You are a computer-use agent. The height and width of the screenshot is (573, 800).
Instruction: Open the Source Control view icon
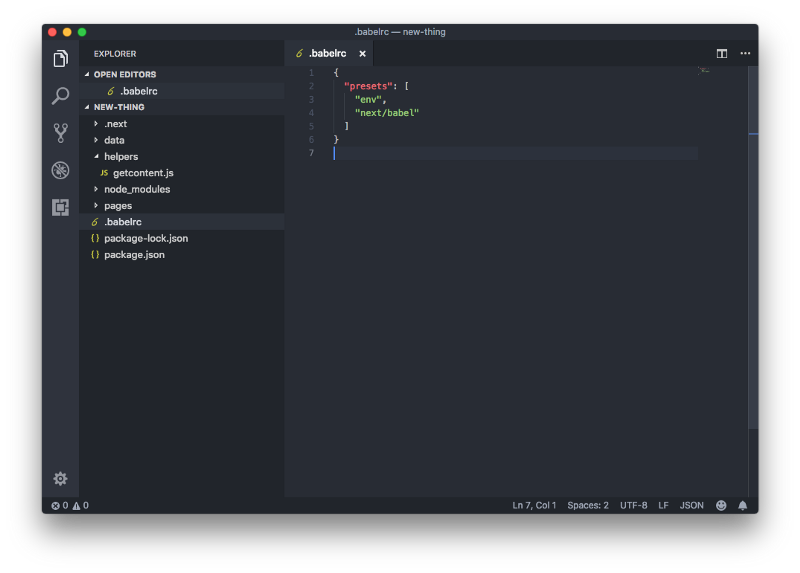60,133
